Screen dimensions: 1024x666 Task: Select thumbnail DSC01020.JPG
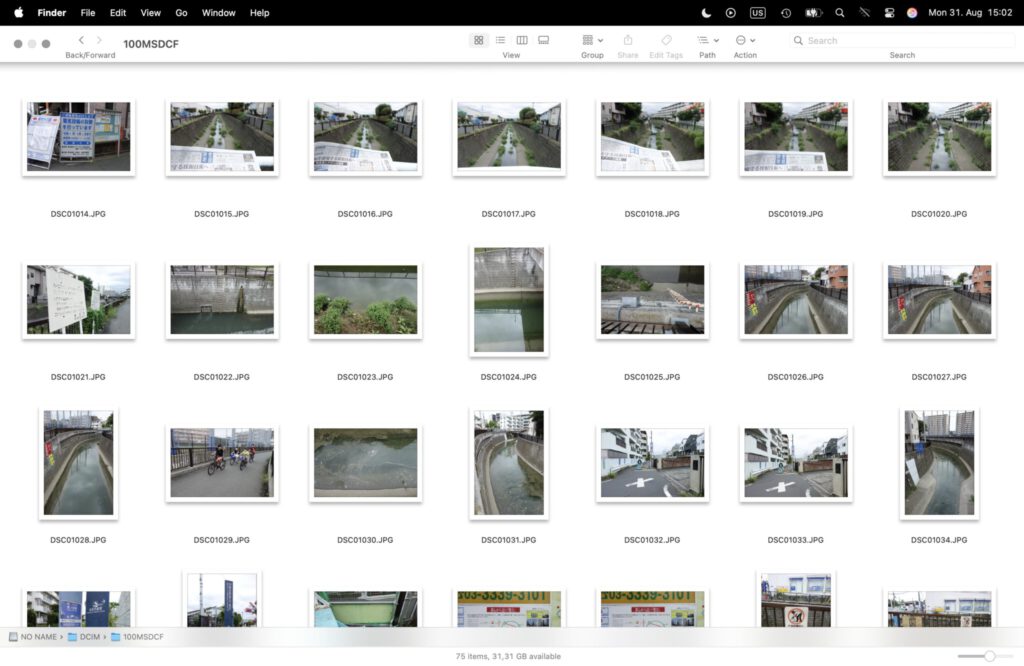[940, 136]
